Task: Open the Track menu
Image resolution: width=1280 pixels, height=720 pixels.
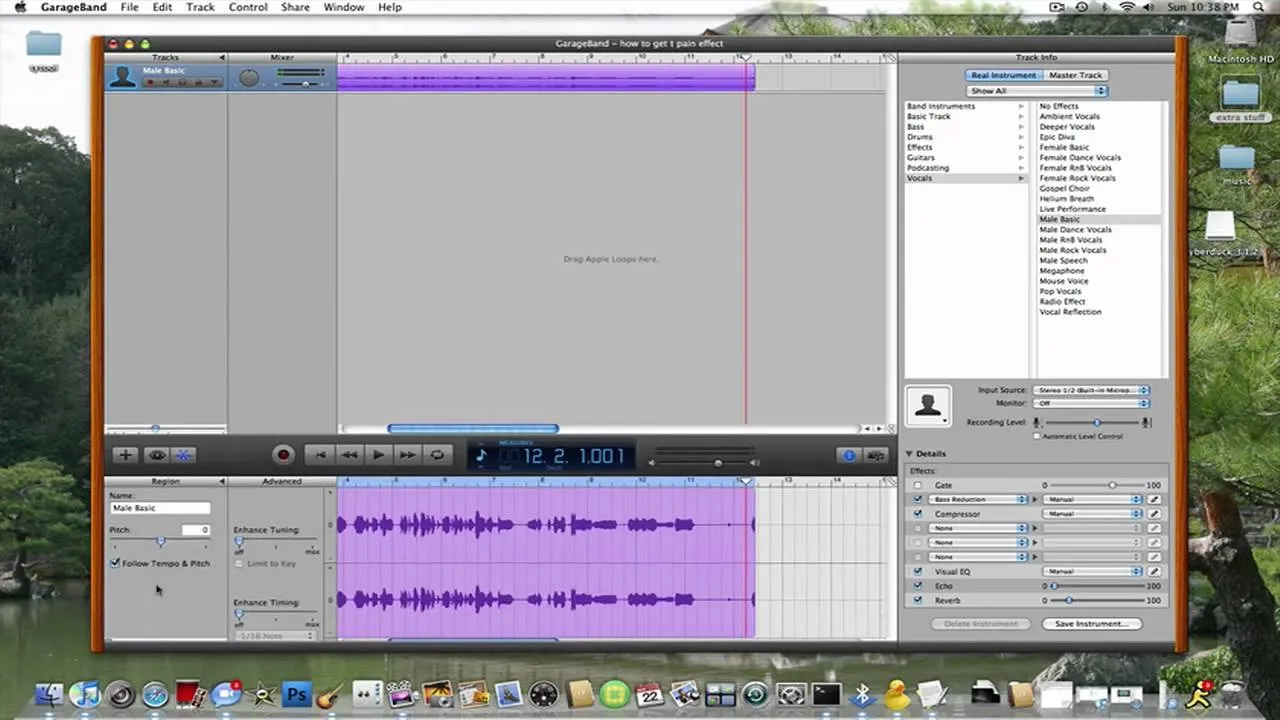Action: point(200,7)
